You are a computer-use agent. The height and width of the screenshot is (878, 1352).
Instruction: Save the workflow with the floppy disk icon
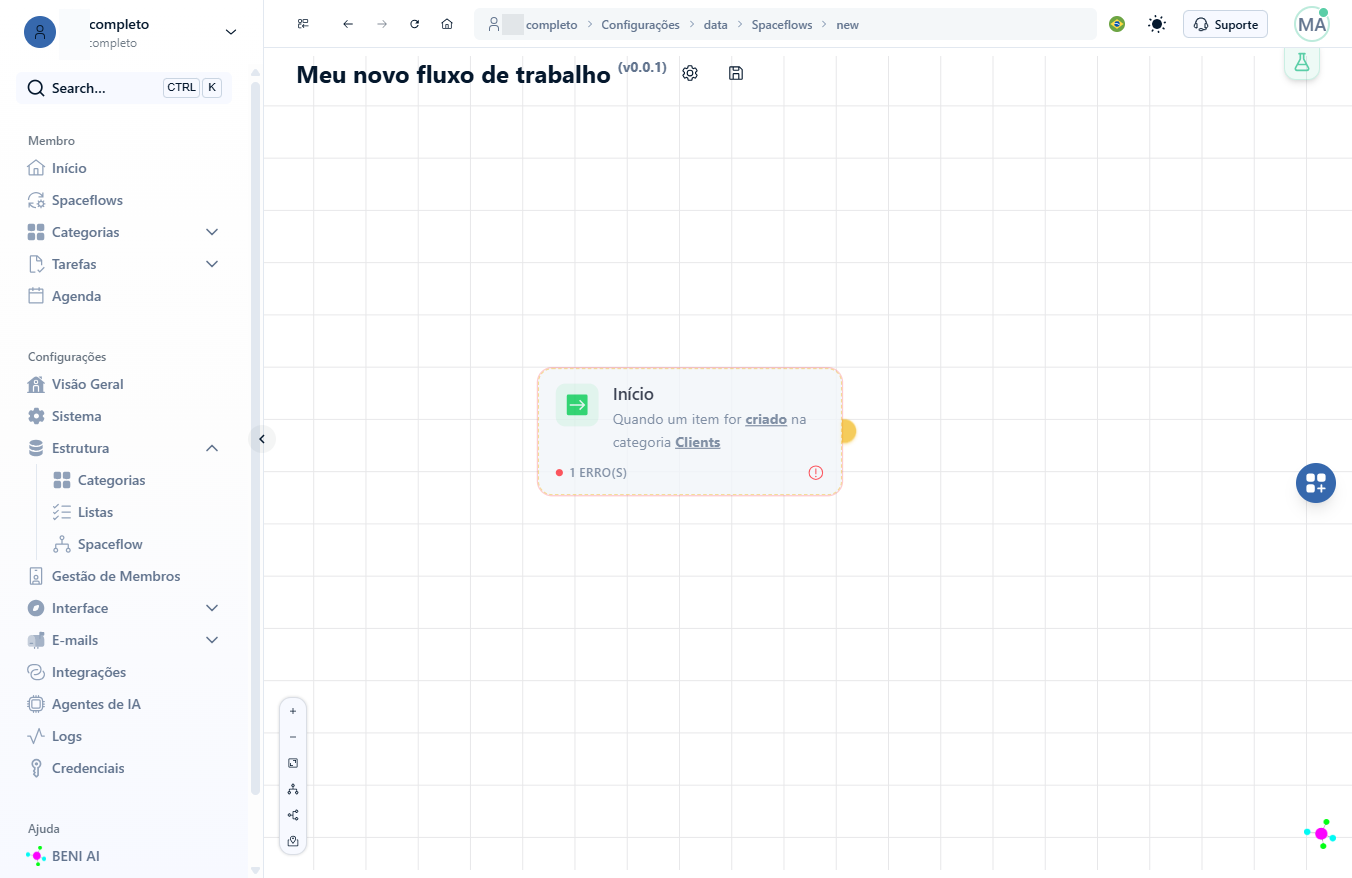point(736,73)
